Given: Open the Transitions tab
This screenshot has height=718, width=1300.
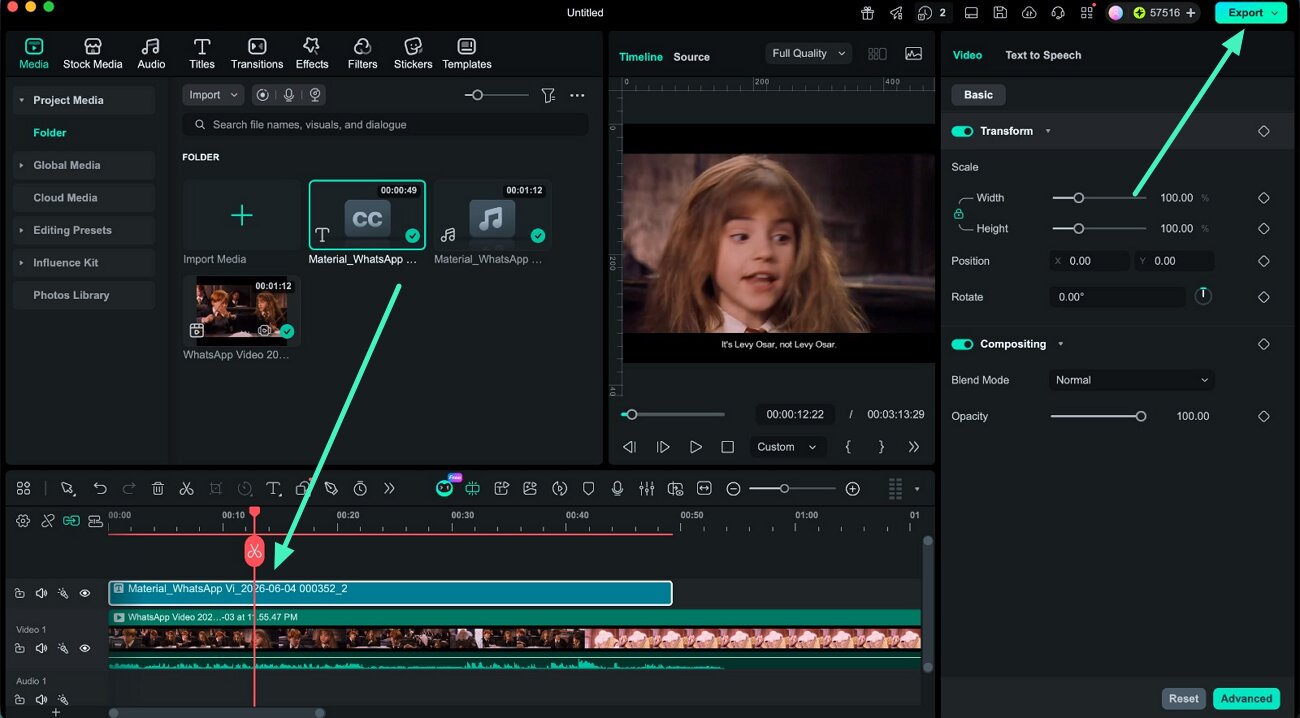Looking at the screenshot, I should (257, 54).
